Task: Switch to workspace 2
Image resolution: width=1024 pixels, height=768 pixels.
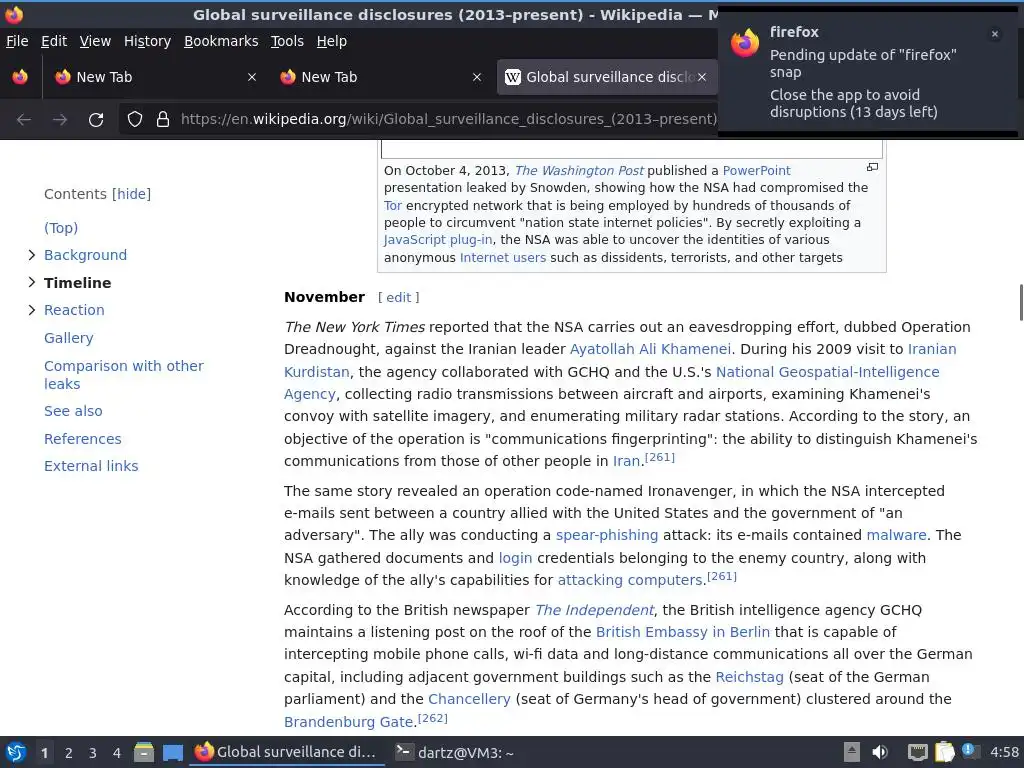Action: (69, 753)
